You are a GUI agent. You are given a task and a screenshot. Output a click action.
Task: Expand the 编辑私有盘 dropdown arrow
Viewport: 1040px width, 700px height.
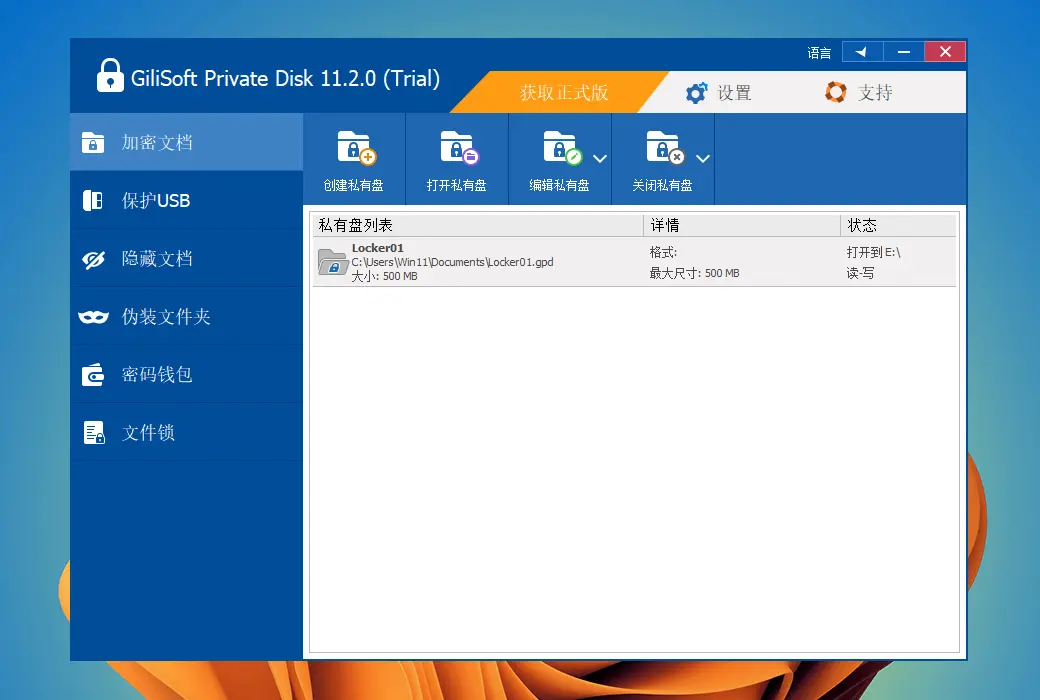pos(600,159)
